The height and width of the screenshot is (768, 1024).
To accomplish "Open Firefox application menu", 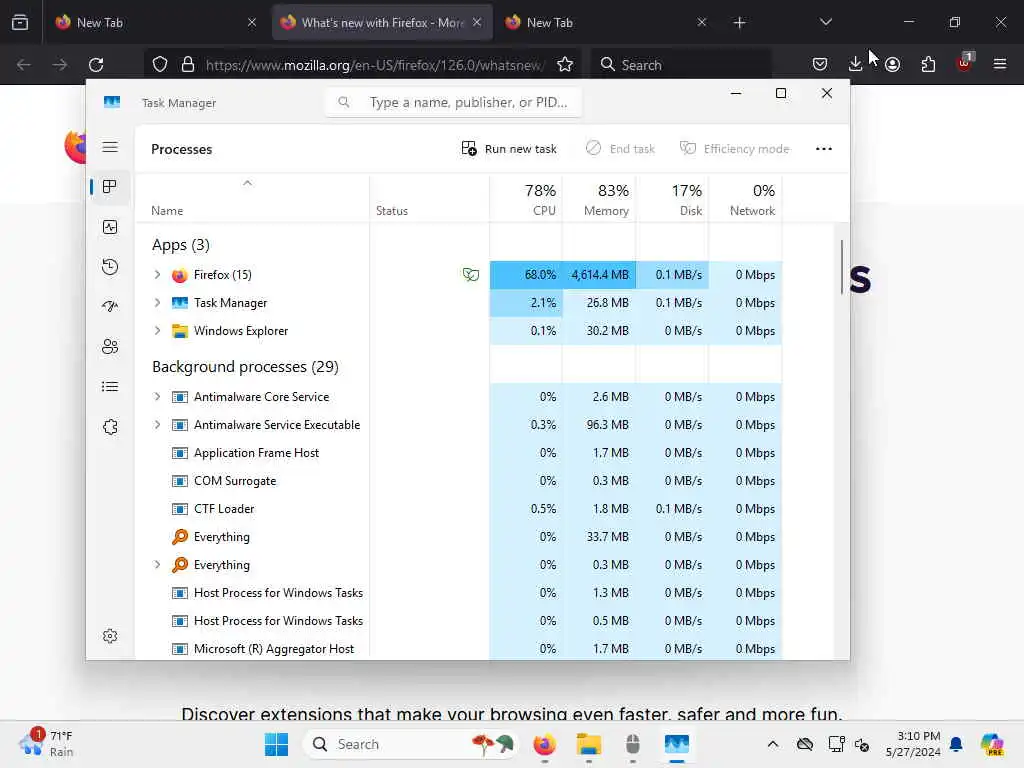I will 1000,64.
